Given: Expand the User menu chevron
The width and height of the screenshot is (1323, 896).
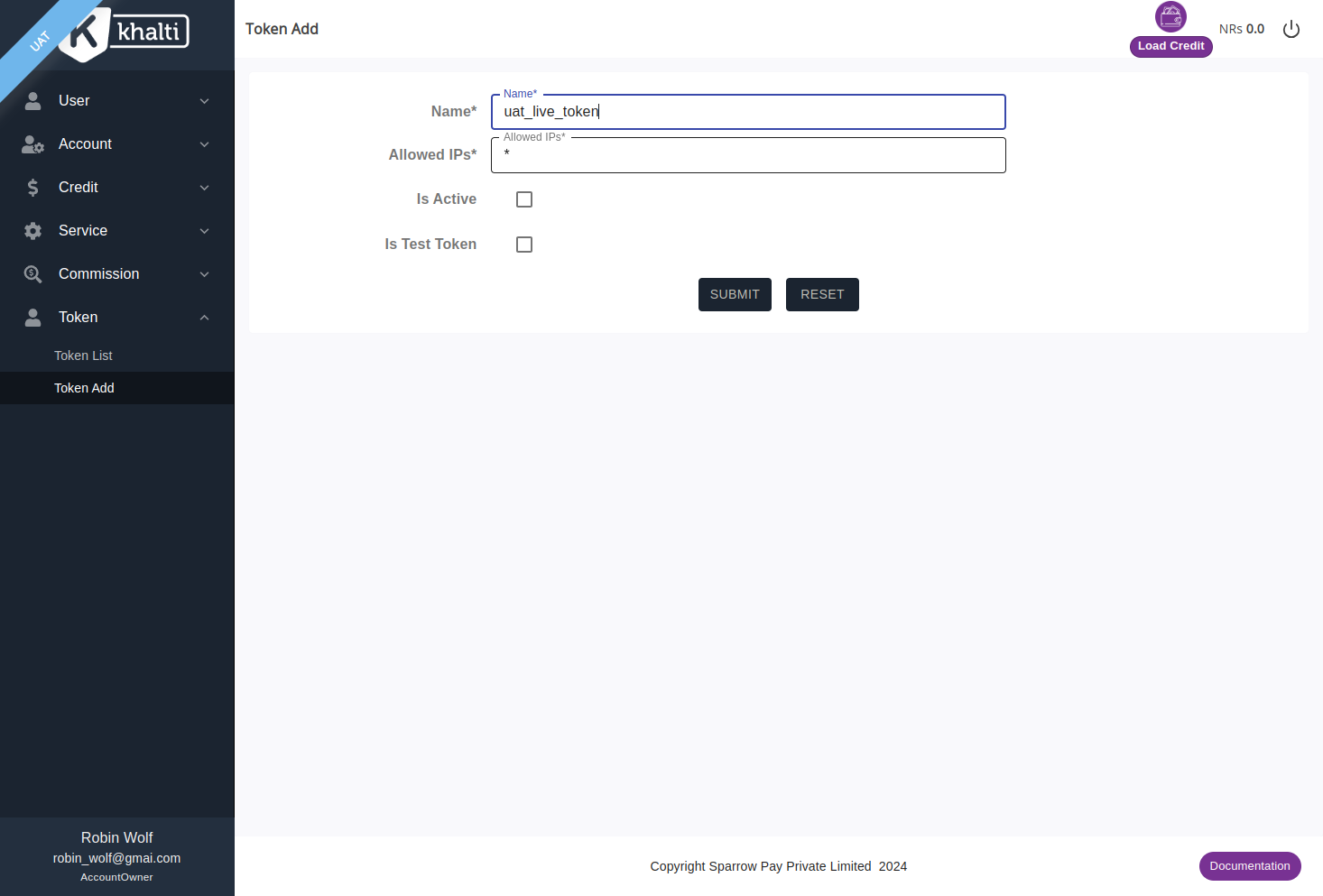Looking at the screenshot, I should pos(205,101).
